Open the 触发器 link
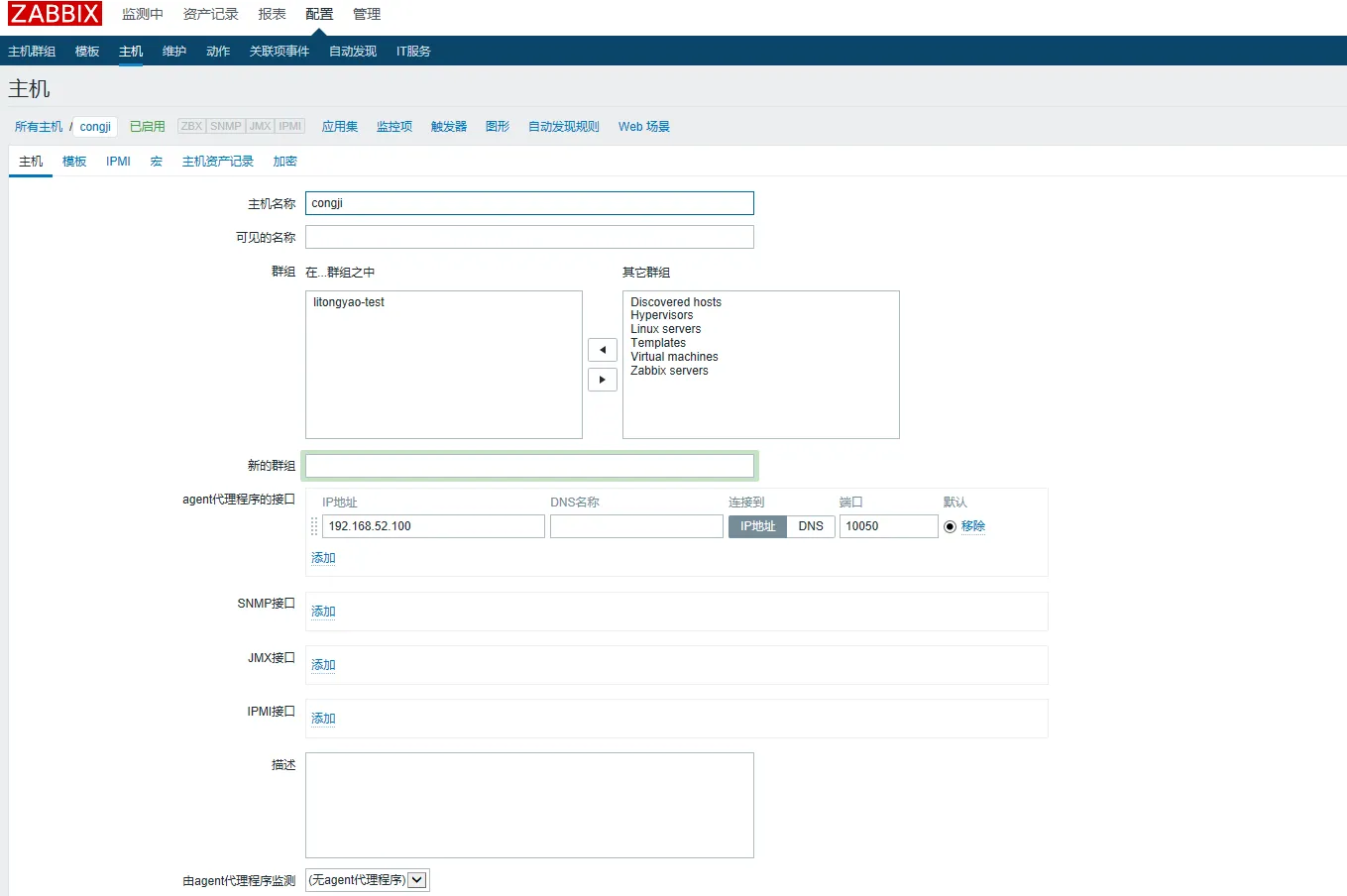This screenshot has width=1347, height=896. (449, 127)
